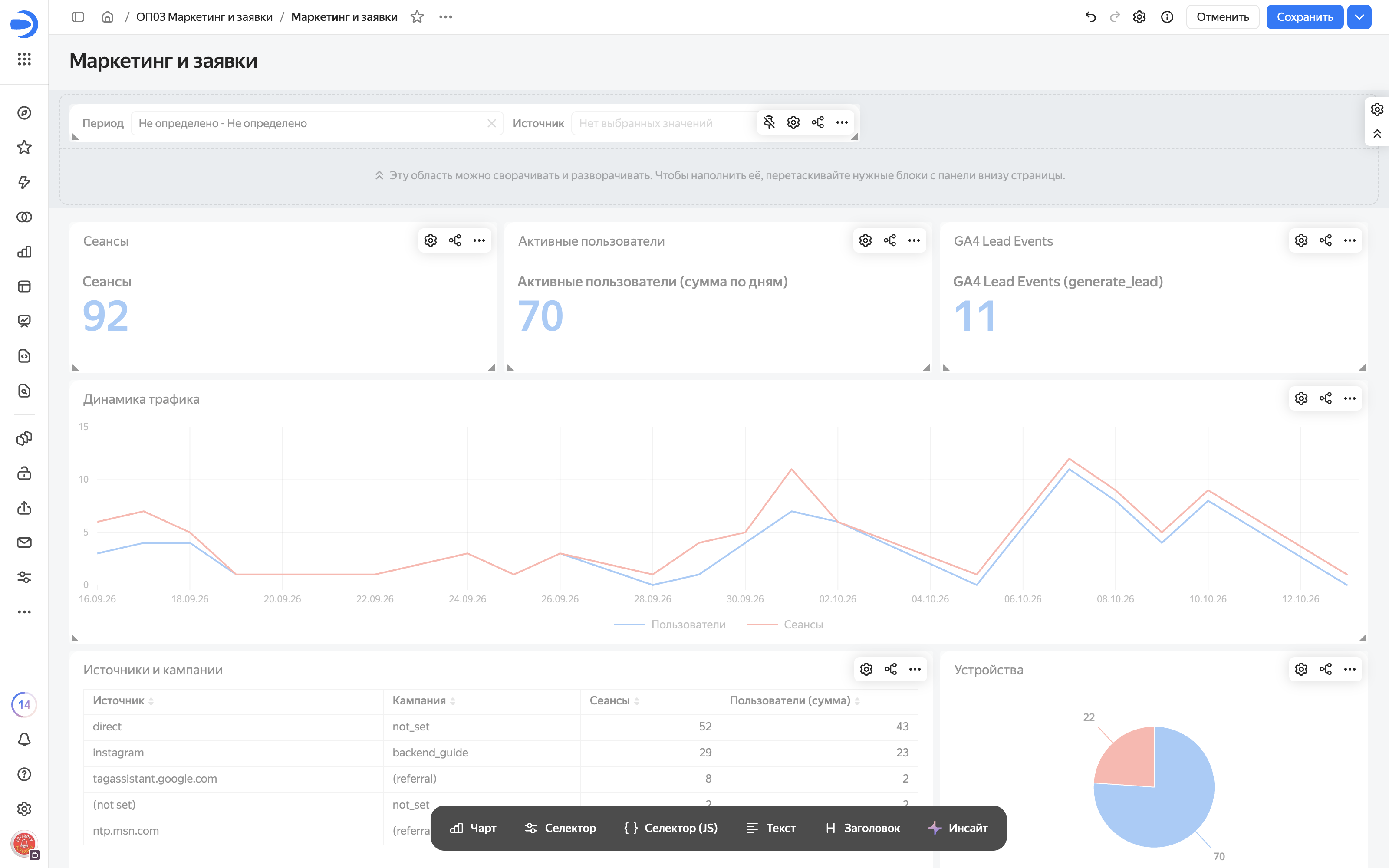Open the breadcrumb three-dots menu

445,16
